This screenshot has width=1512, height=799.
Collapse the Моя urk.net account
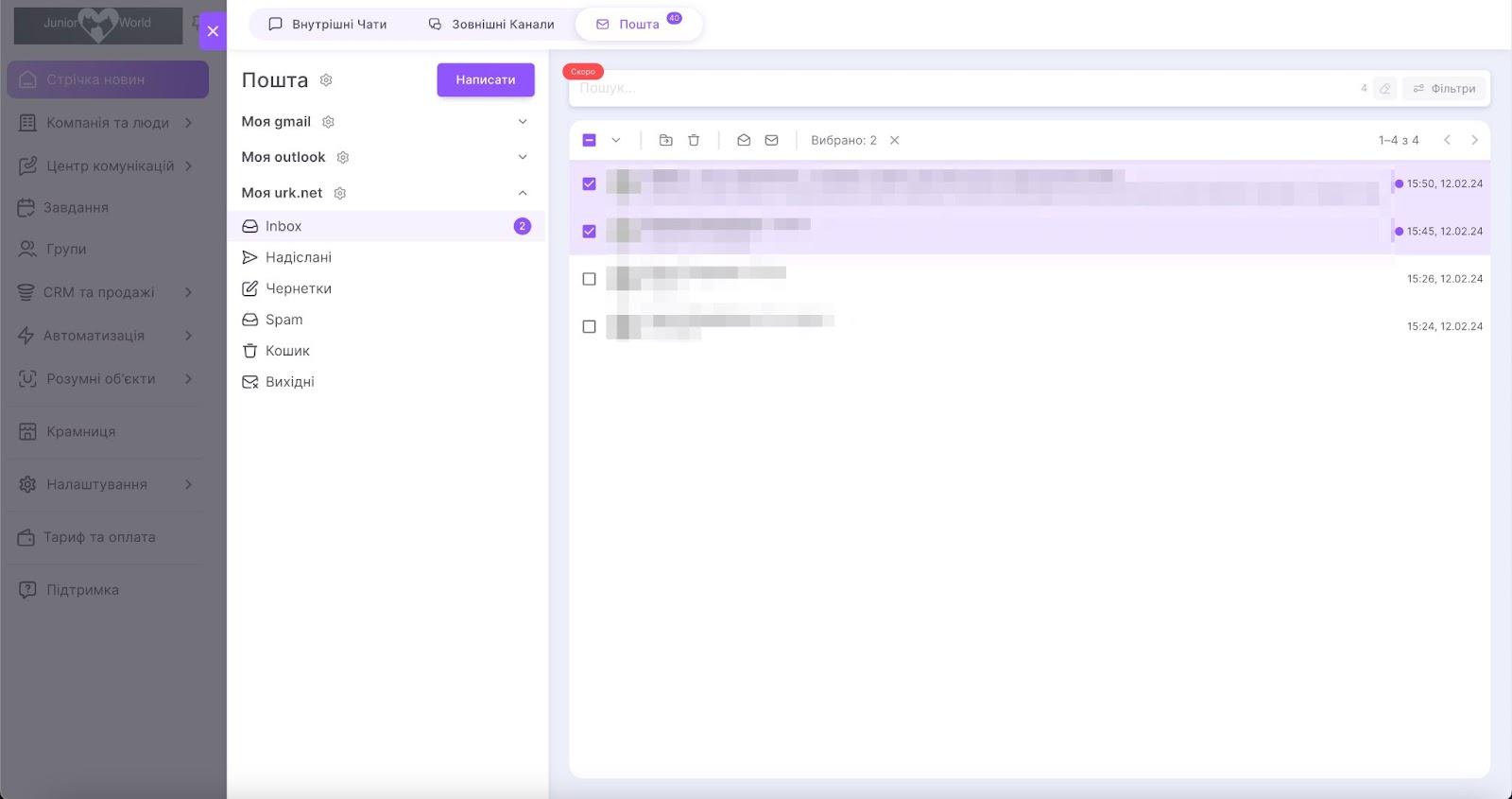pos(523,193)
